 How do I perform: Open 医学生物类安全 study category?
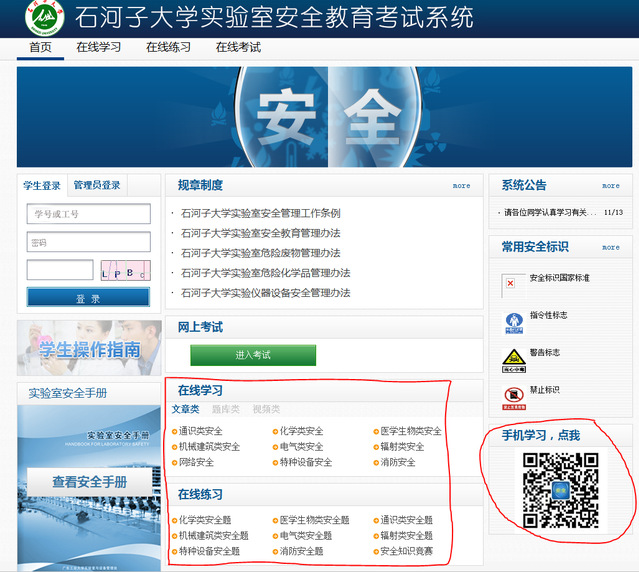tap(411, 431)
